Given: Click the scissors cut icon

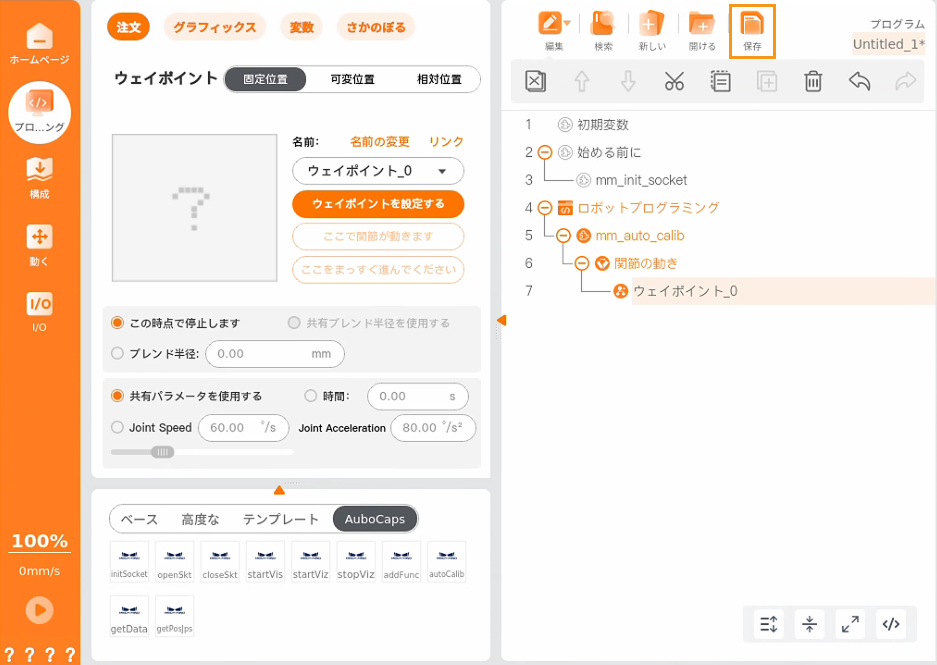Looking at the screenshot, I should click(x=674, y=82).
